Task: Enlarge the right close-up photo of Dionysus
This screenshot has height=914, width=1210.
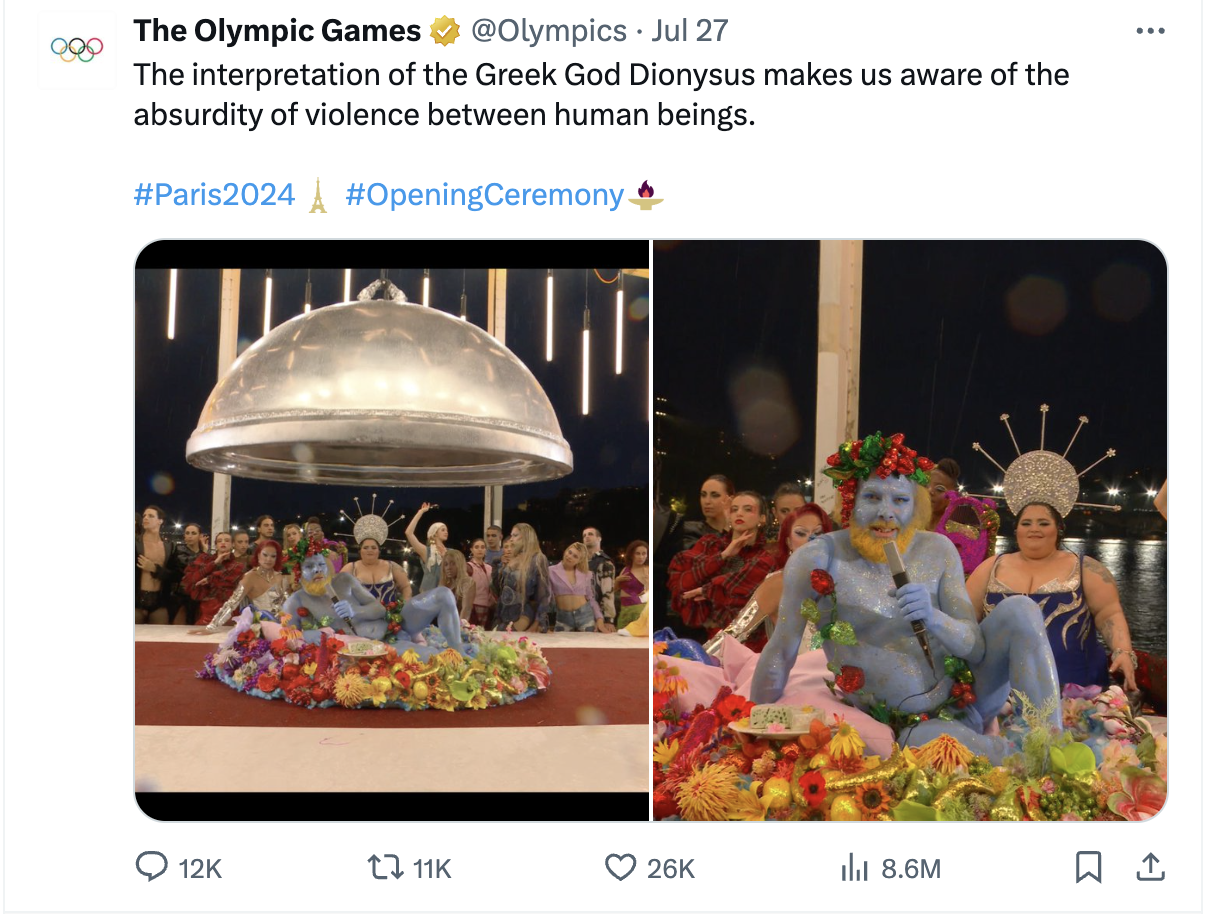Action: [x=910, y=530]
